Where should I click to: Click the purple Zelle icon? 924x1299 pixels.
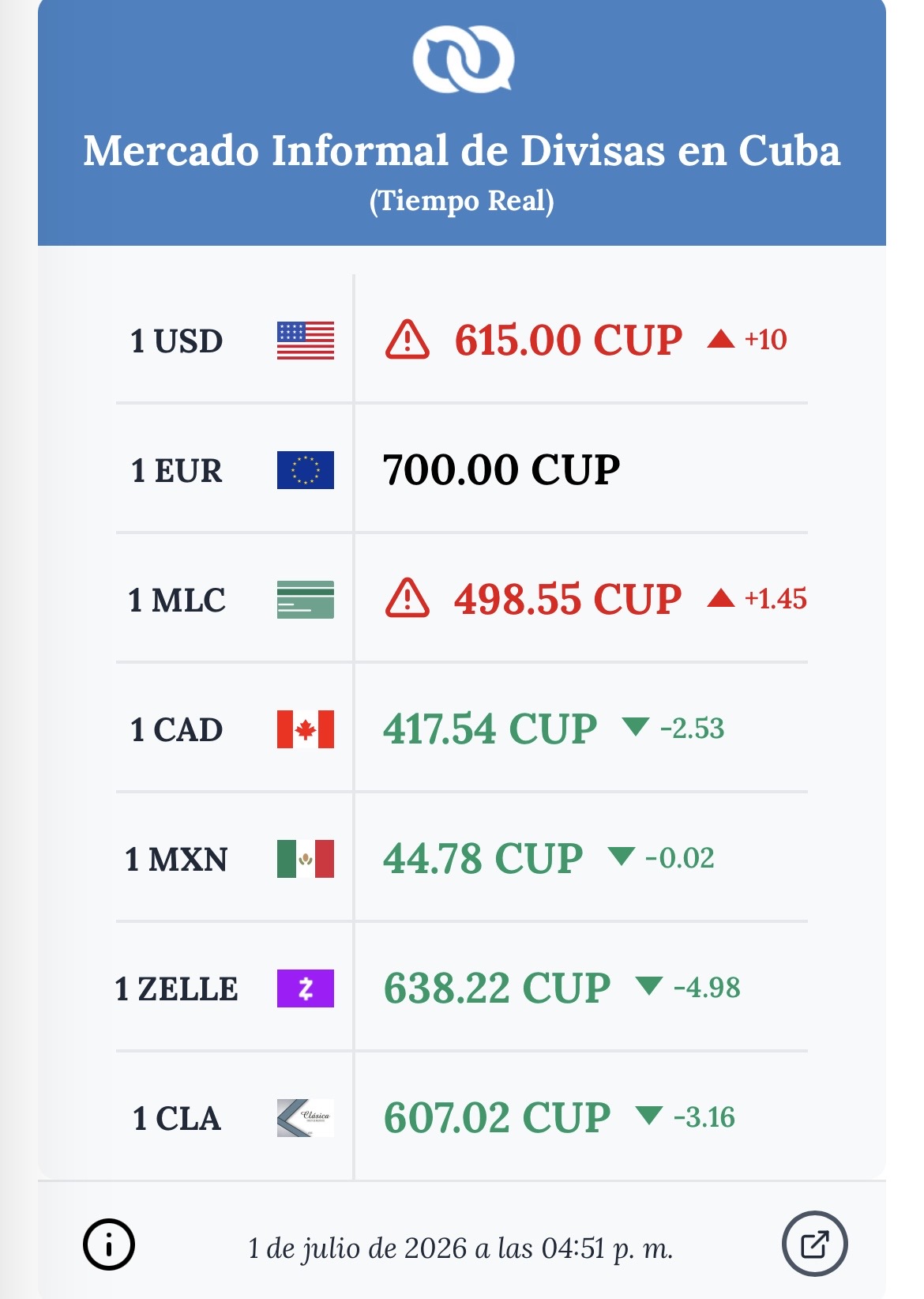pos(306,988)
